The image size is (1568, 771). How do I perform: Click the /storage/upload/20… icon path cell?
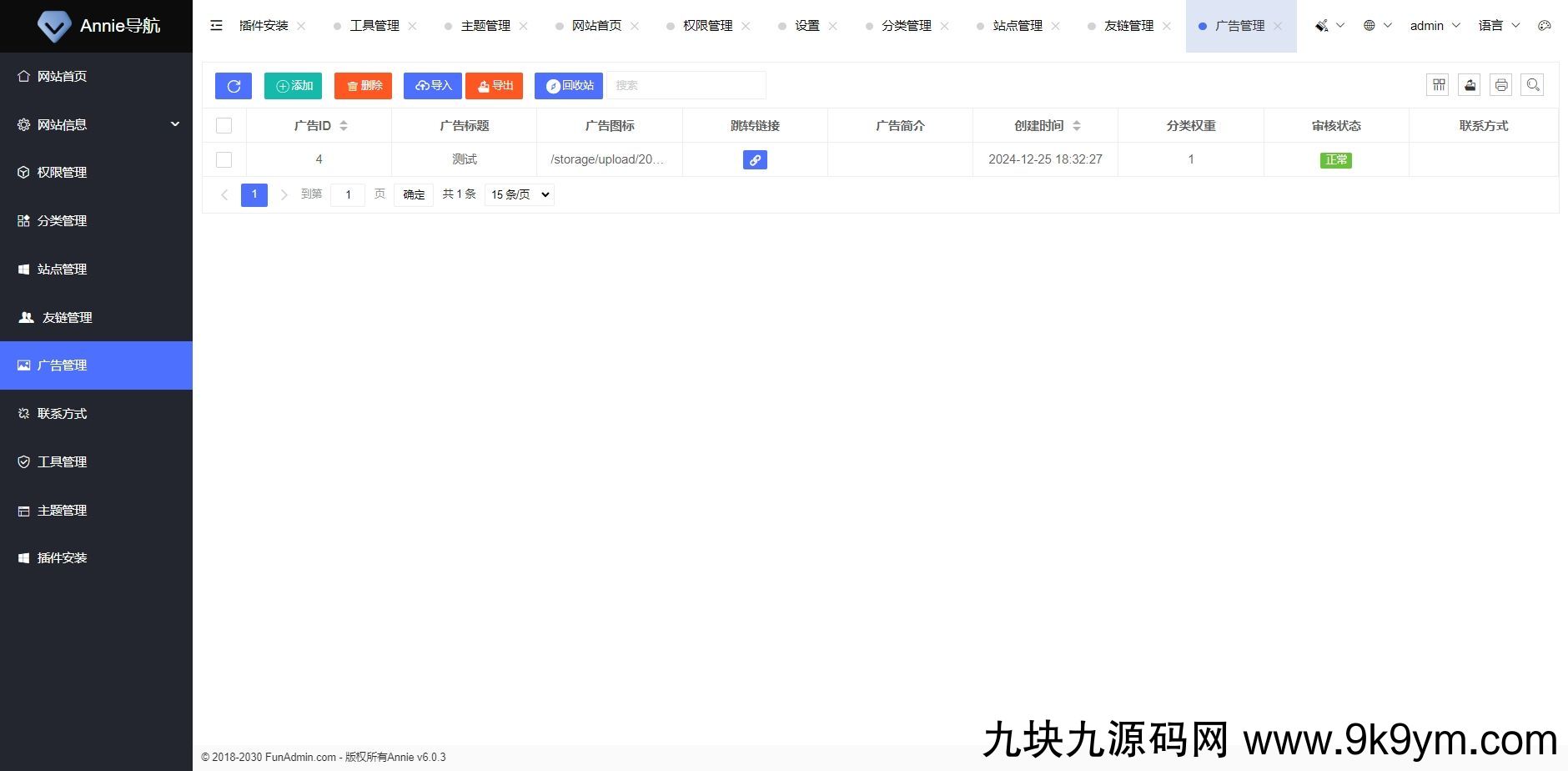click(608, 159)
